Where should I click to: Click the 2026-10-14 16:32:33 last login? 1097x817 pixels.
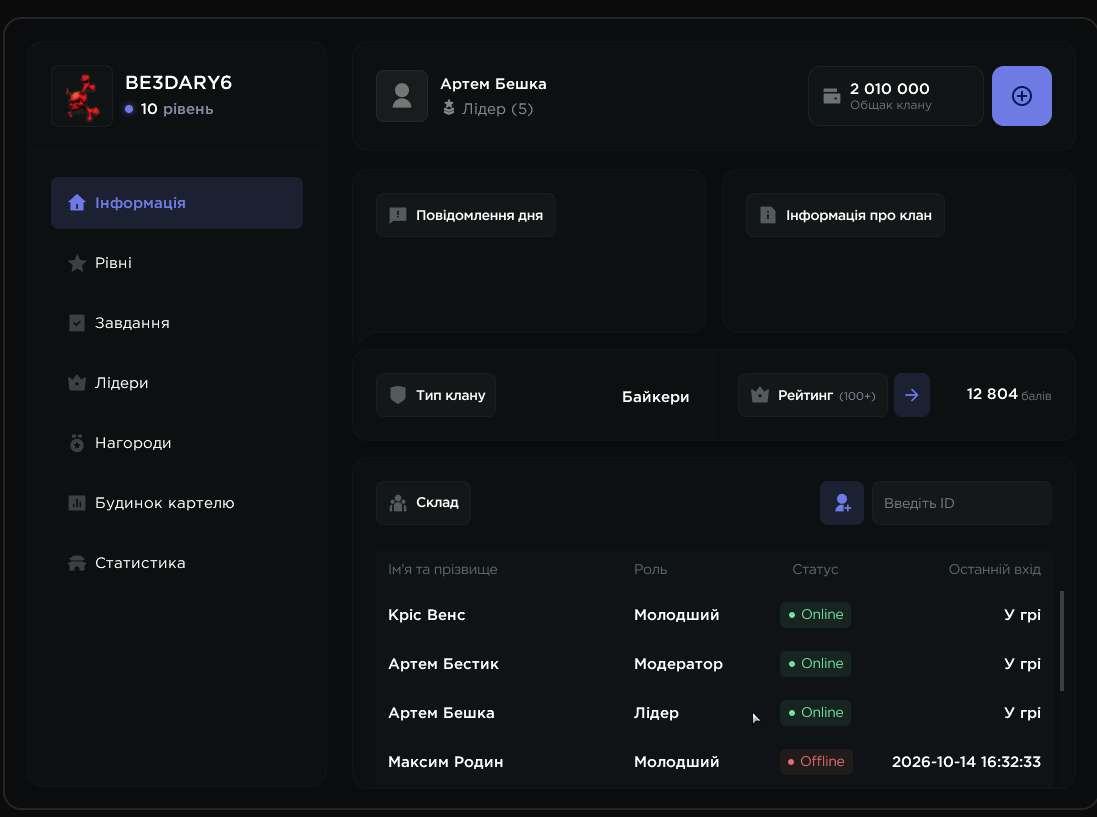coord(966,762)
